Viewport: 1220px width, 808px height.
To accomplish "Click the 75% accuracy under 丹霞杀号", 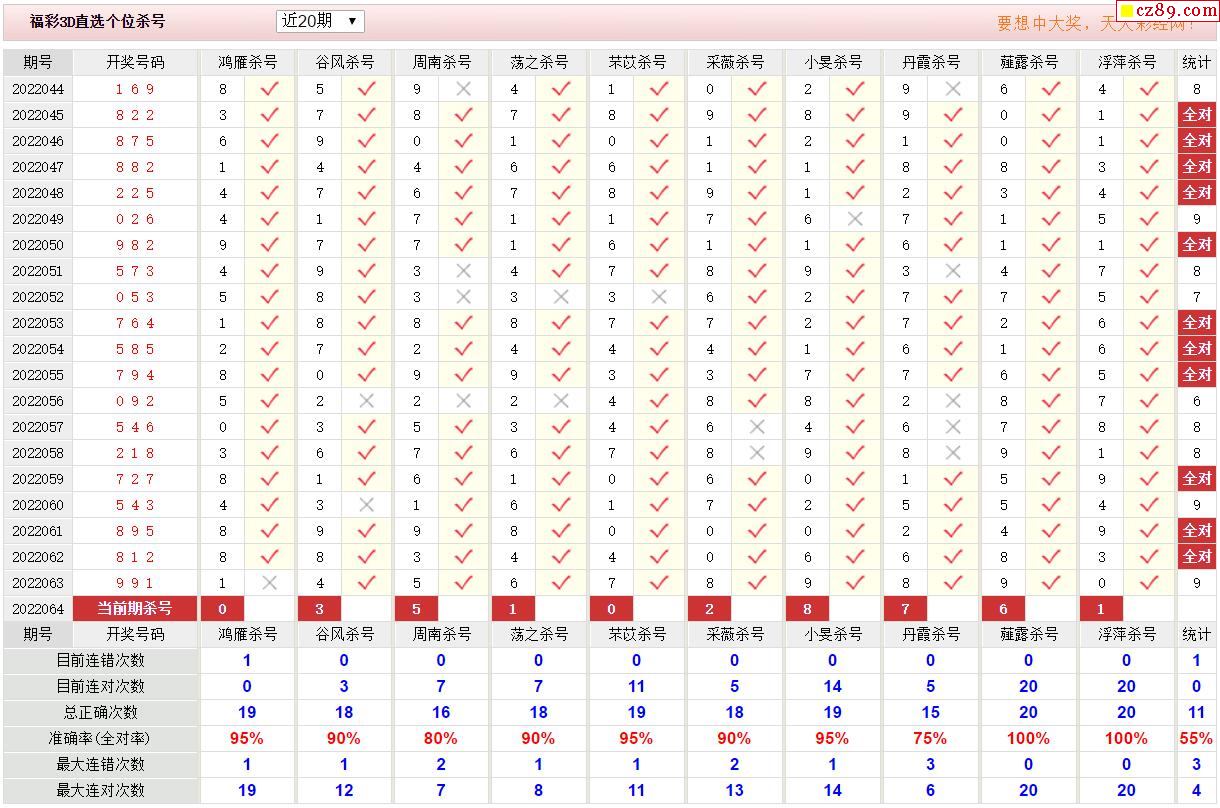I will point(930,738).
